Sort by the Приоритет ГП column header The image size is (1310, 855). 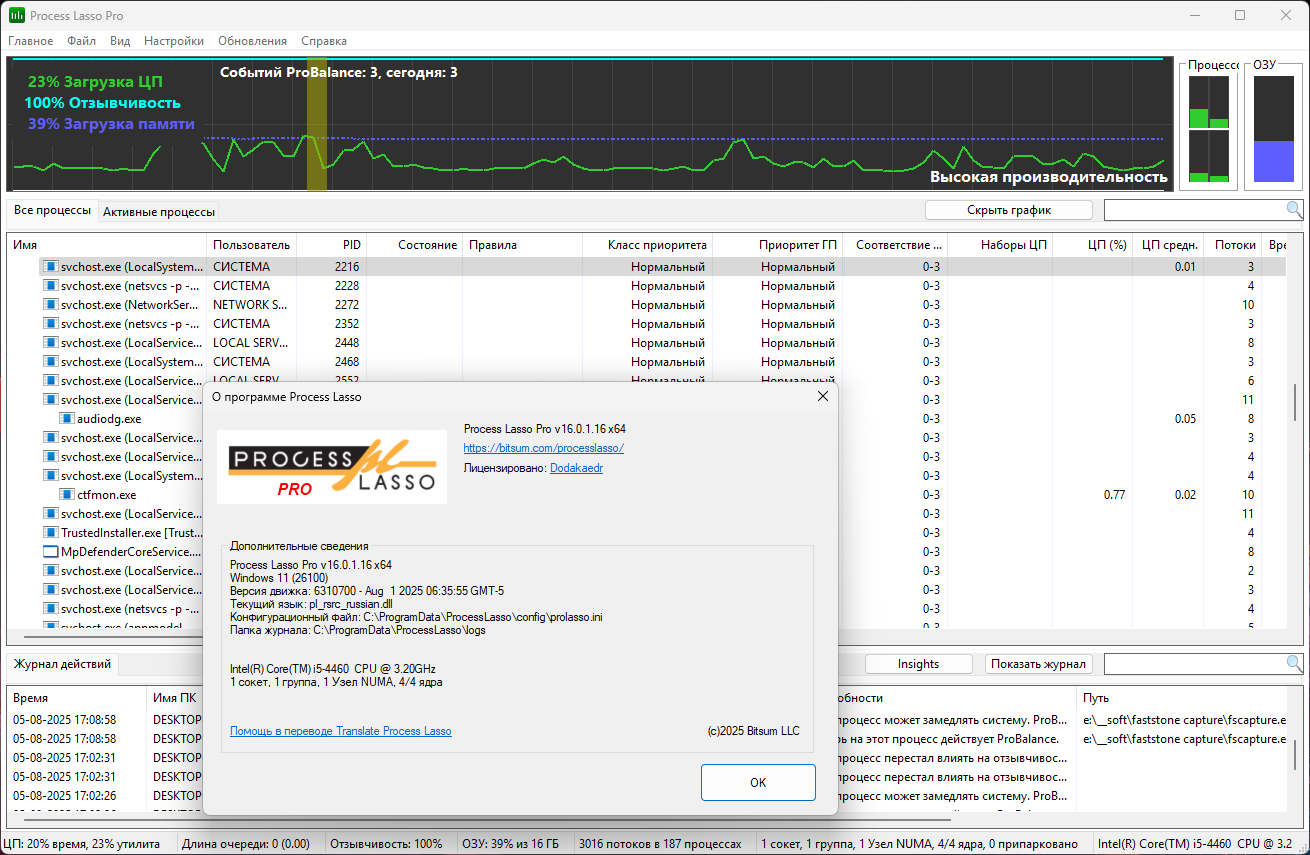pyautogui.click(x=777, y=245)
